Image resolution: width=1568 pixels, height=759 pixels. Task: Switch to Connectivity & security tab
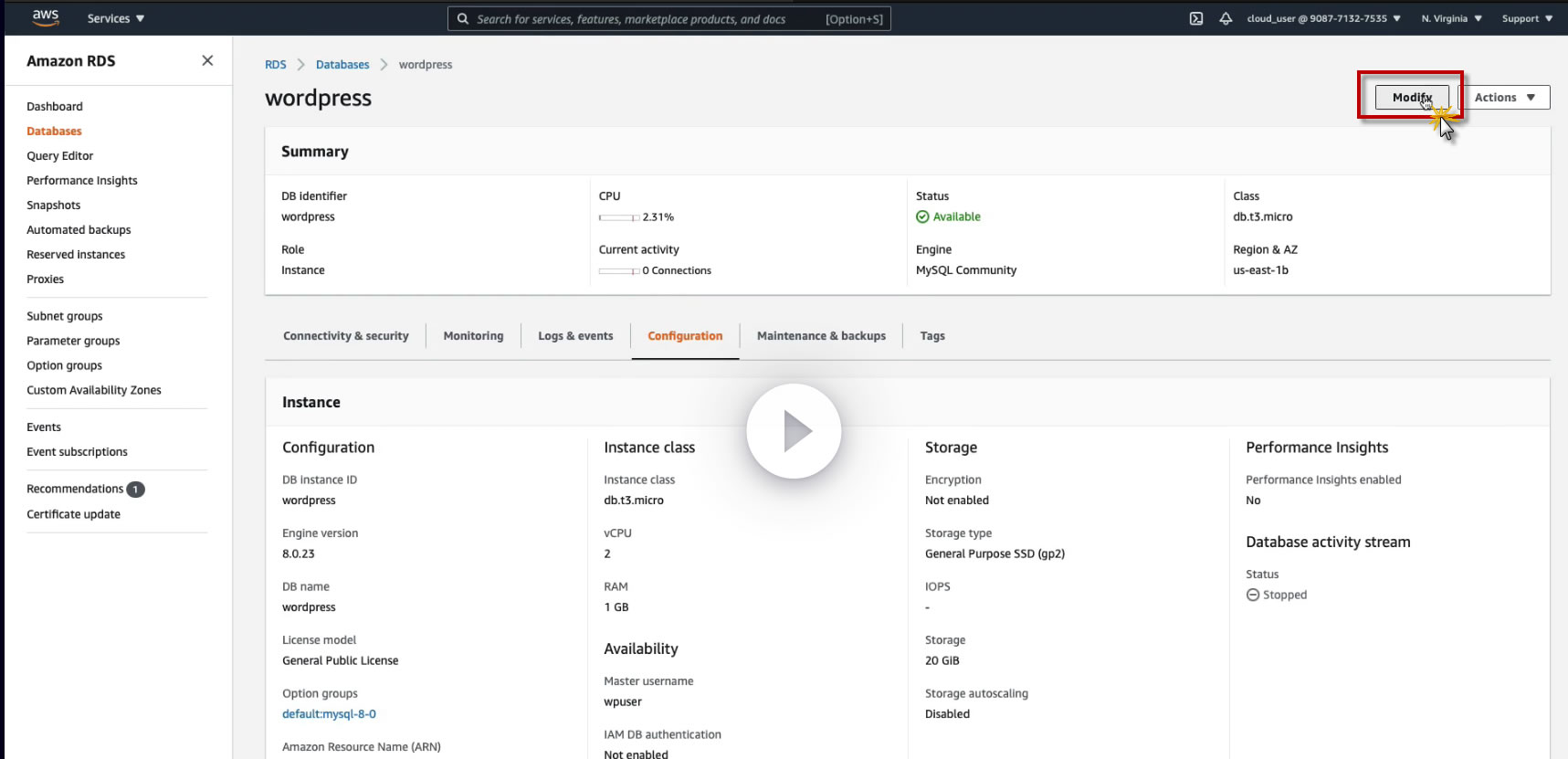tap(346, 336)
